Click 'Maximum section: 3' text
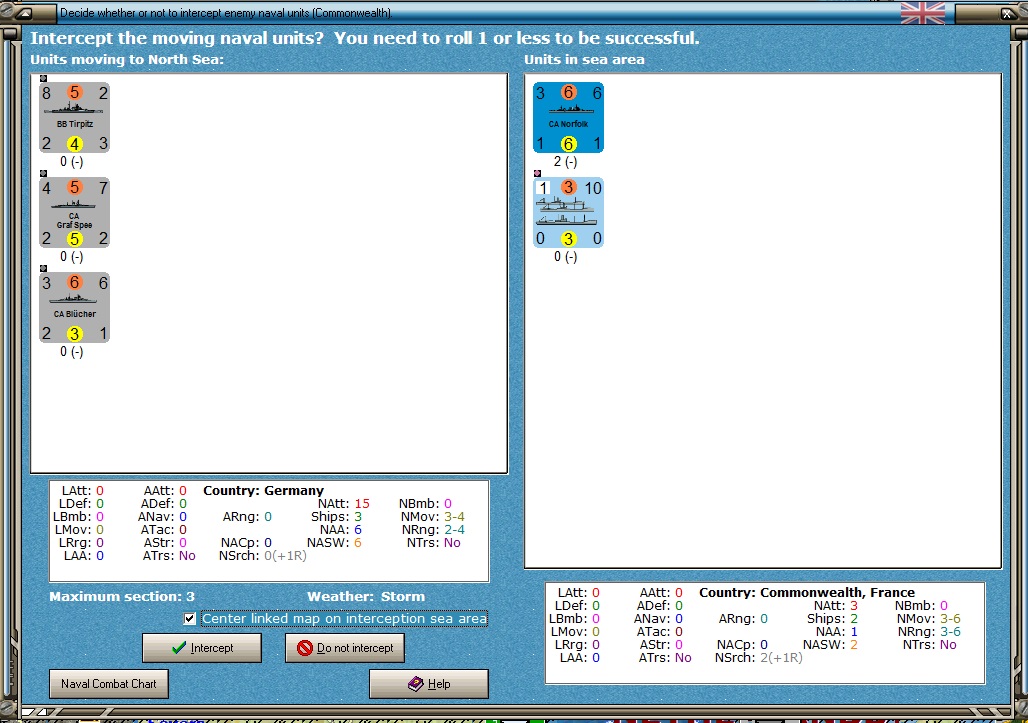 coord(122,596)
